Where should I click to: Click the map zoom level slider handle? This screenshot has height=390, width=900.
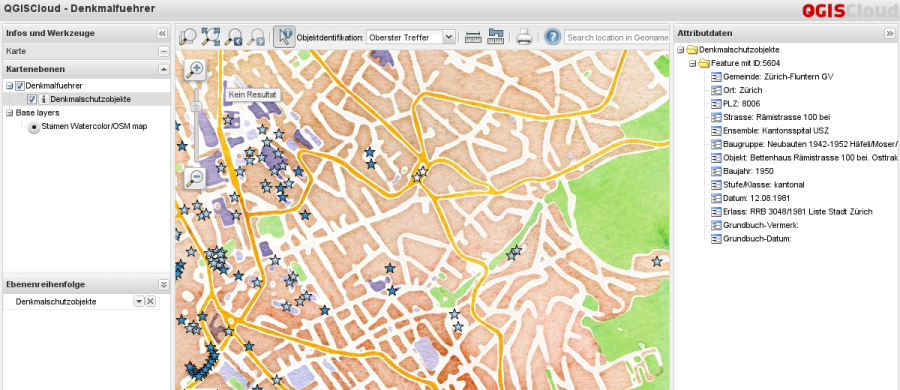pos(196,106)
